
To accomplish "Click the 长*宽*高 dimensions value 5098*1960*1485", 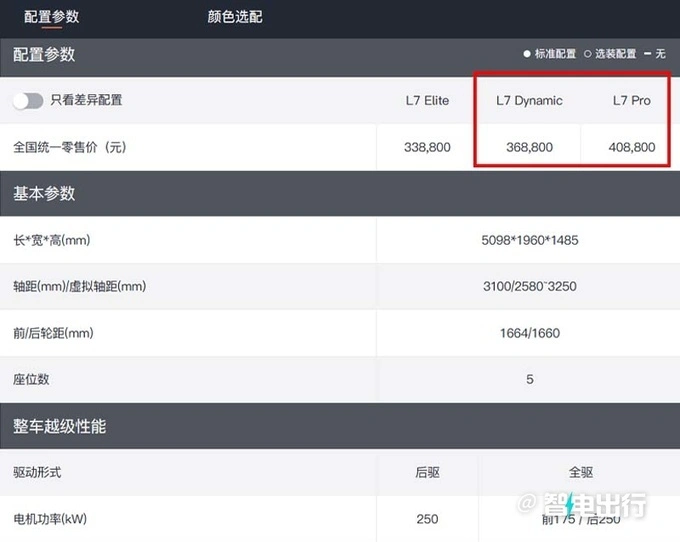I will pyautogui.click(x=529, y=240).
